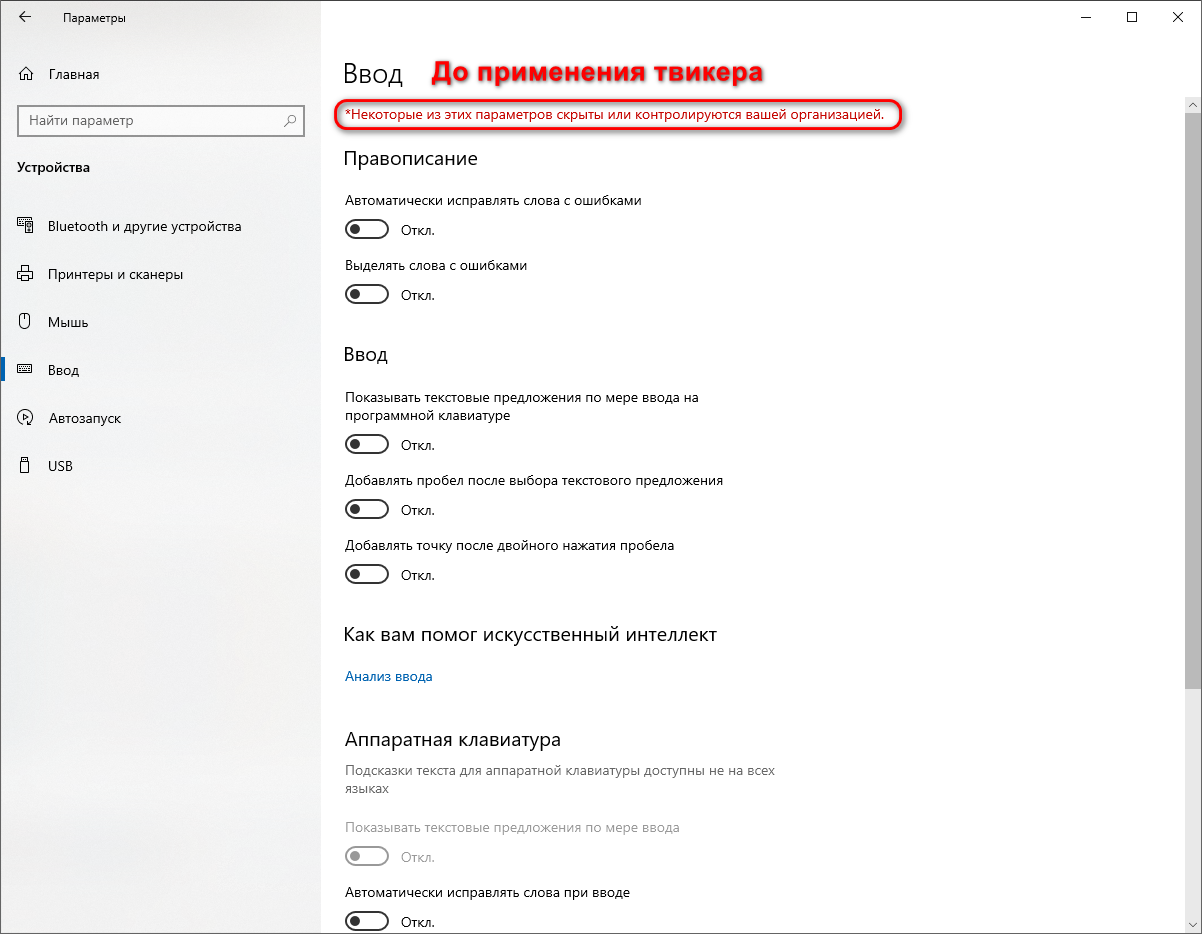Open Принтеры и сканеры section
1202x934 pixels.
(115, 274)
